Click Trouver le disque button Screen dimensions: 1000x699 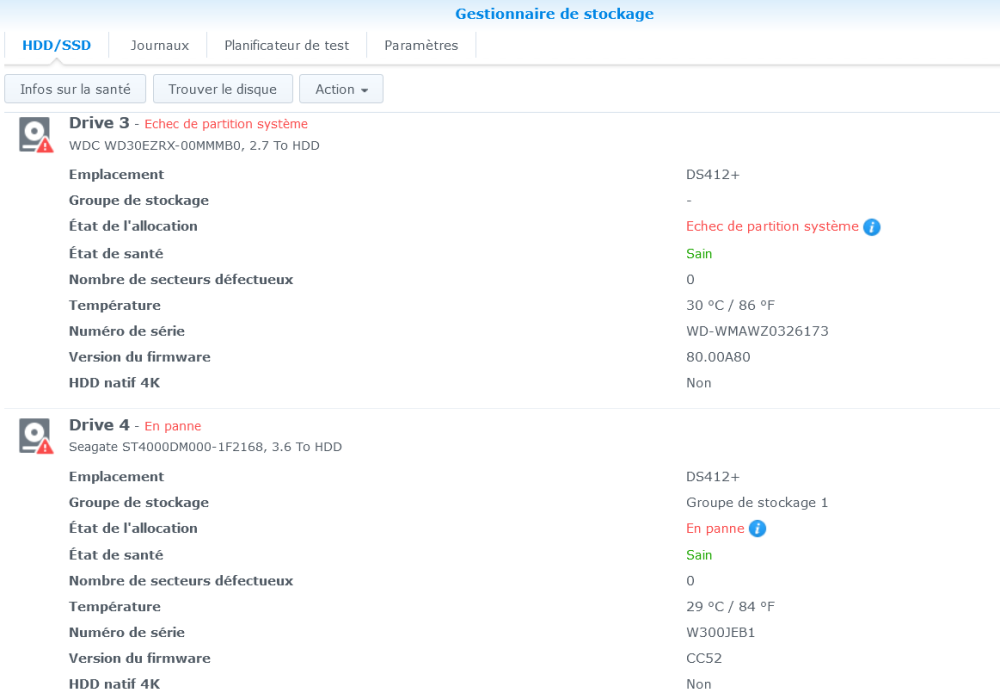click(223, 89)
